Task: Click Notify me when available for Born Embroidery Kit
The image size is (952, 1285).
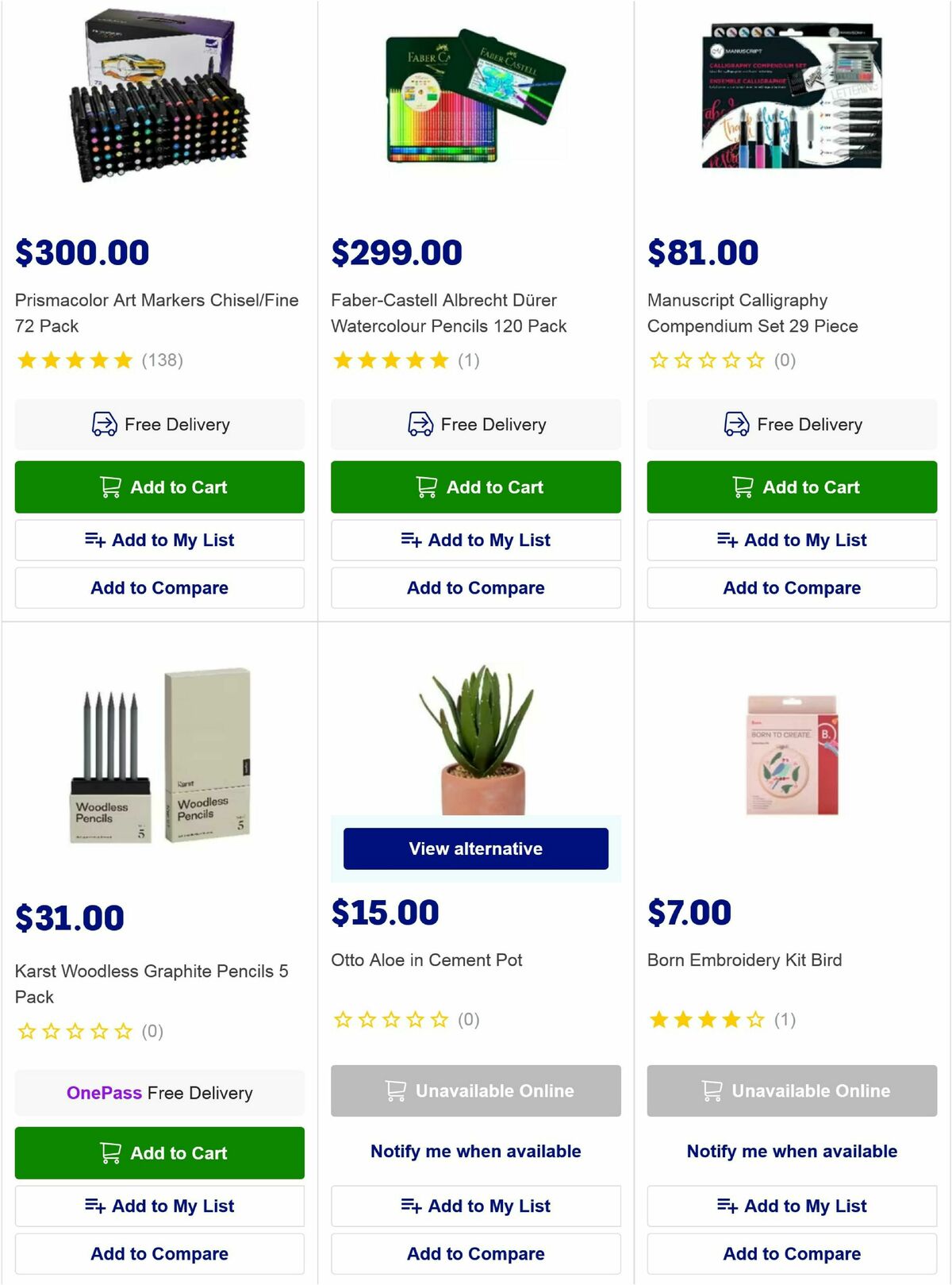Action: [x=791, y=1151]
